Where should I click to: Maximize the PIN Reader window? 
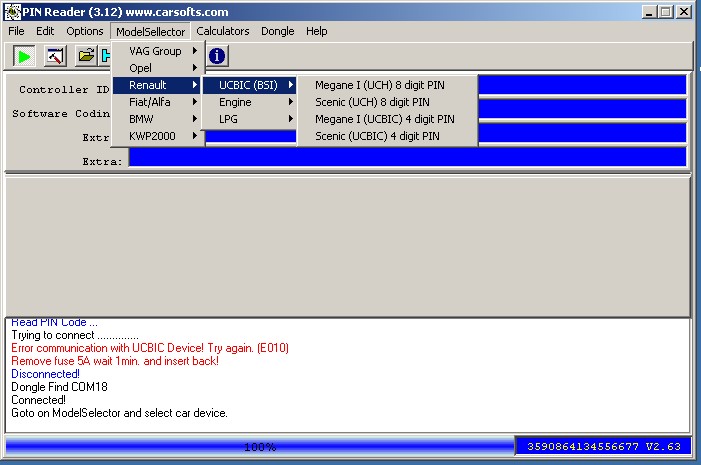[666, 12]
